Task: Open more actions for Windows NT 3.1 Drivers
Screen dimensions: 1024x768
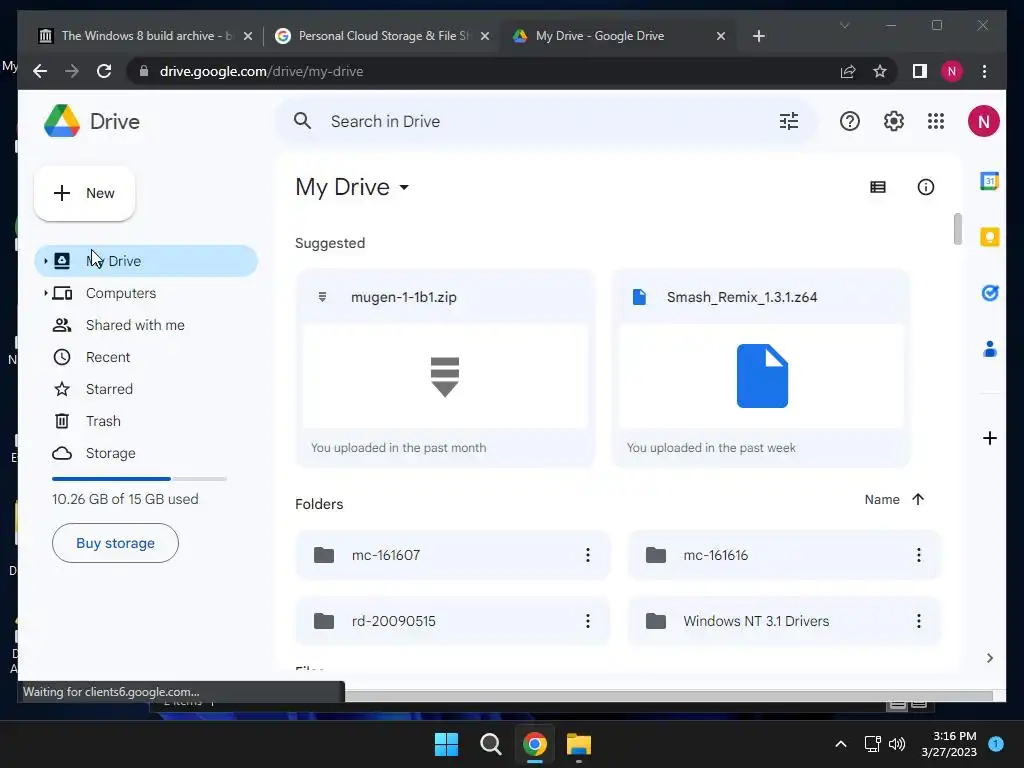Action: [x=919, y=621]
